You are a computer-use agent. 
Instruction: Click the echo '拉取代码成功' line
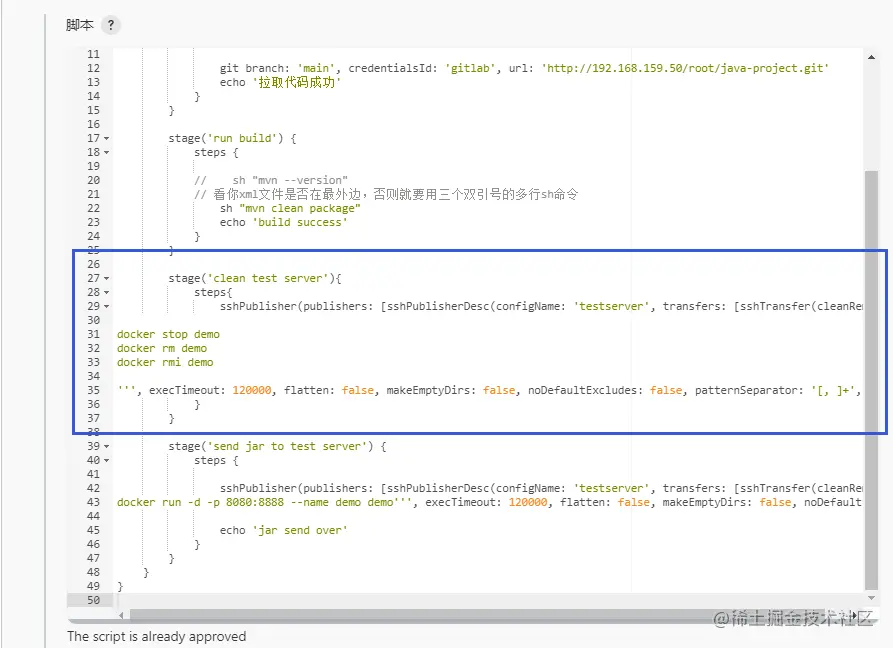click(x=280, y=83)
